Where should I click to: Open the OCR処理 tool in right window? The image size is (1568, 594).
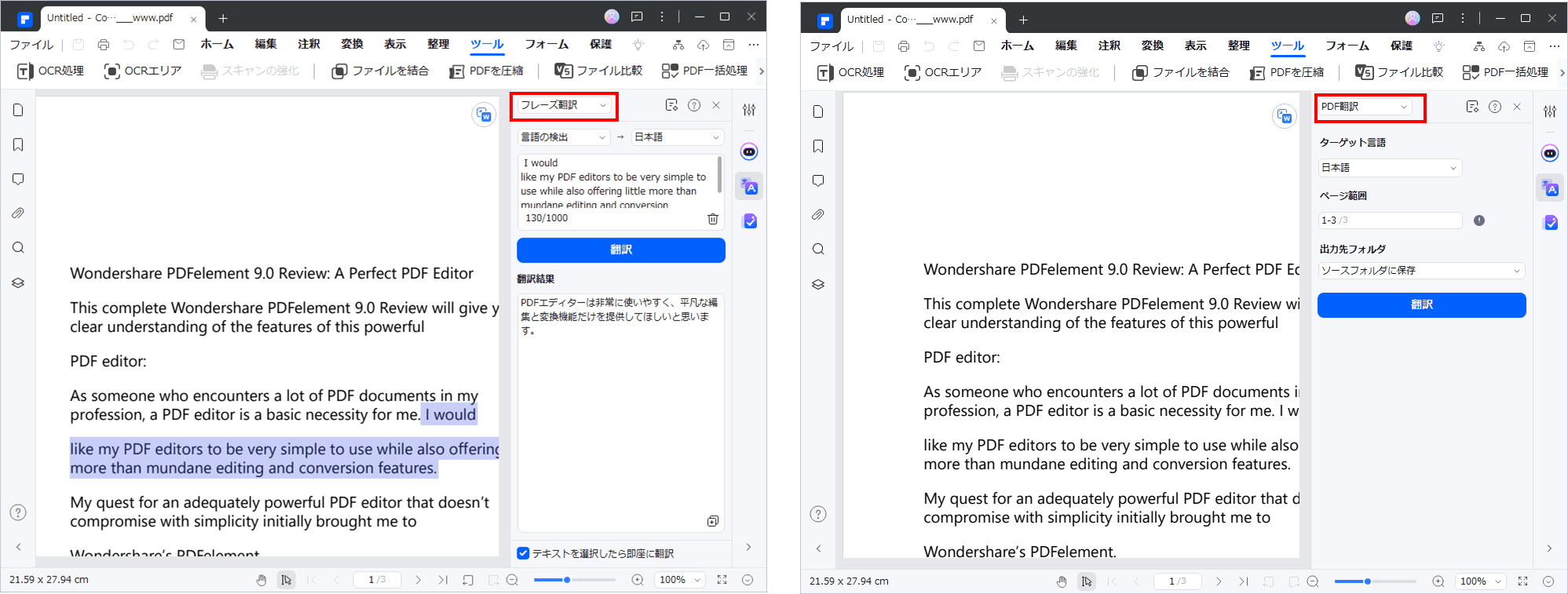[x=850, y=72]
